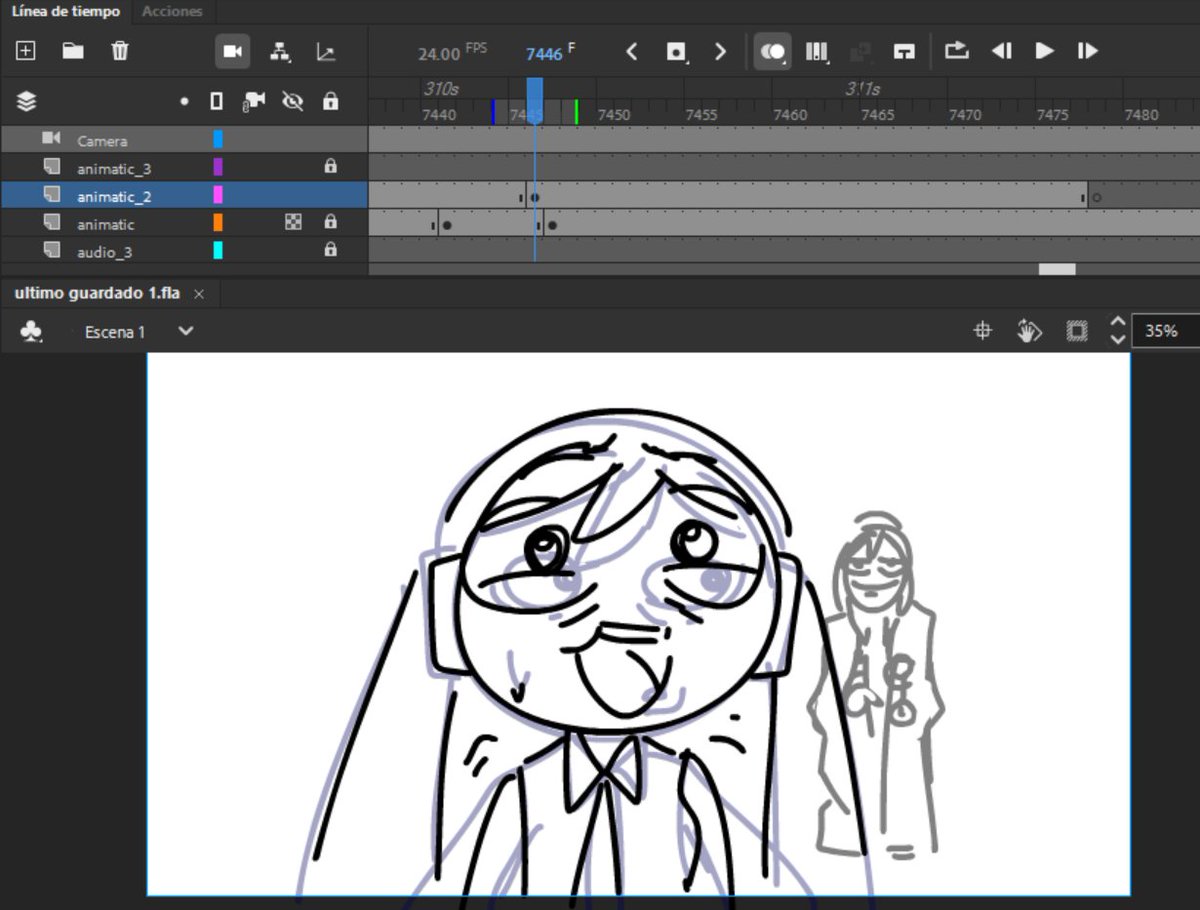Enable onion skin mode

(x=771, y=51)
